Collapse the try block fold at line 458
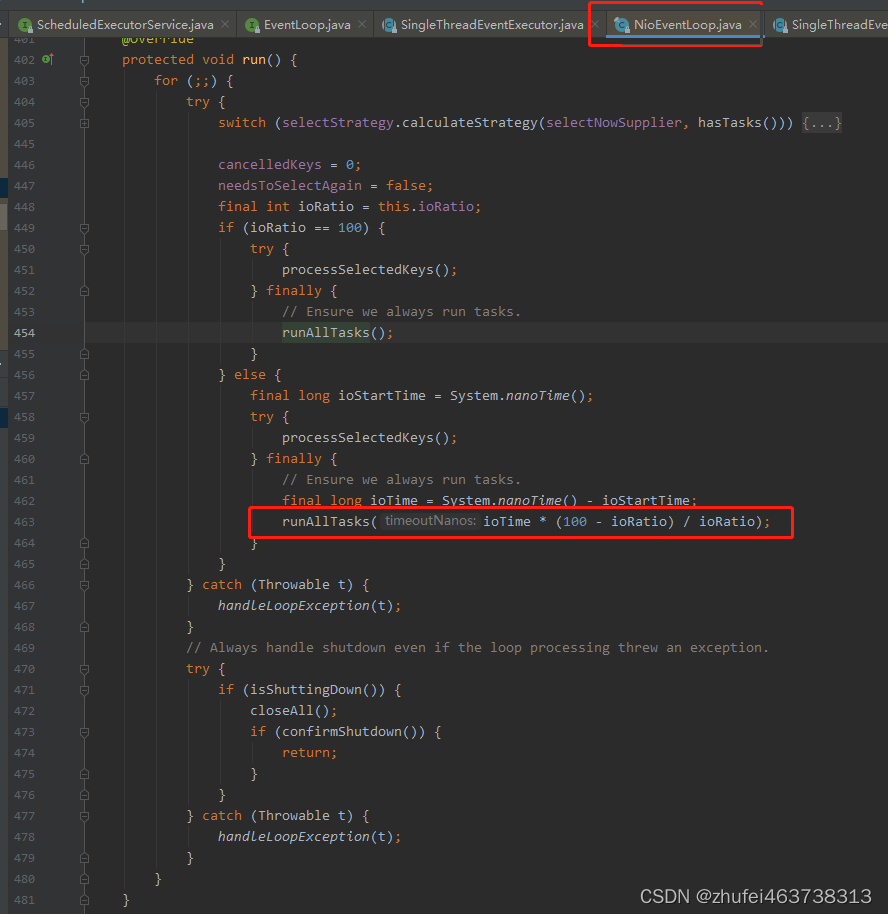Screen dimensions: 888x914 (x=85, y=417)
